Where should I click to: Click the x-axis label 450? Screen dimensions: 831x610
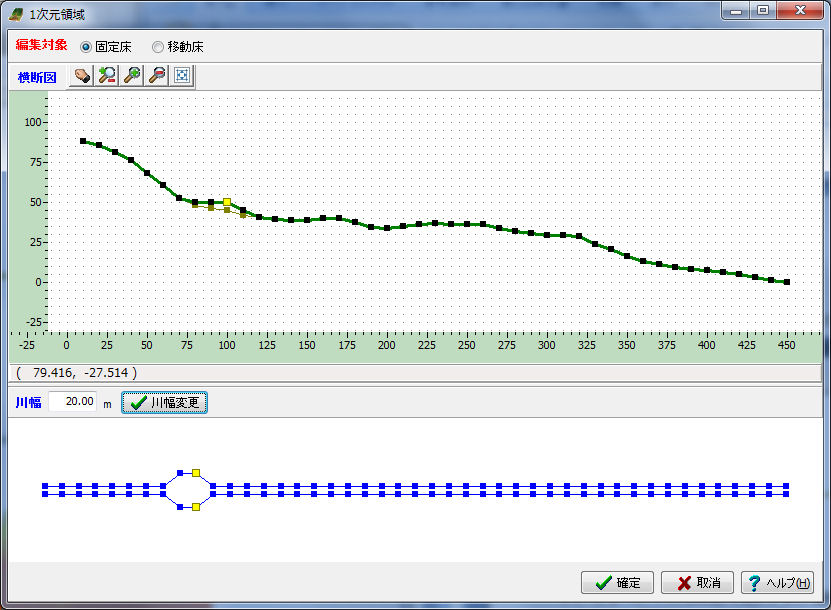click(786, 345)
